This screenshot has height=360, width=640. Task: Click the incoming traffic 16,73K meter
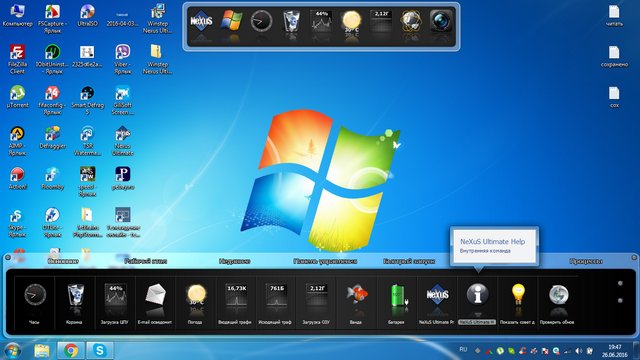click(x=236, y=295)
